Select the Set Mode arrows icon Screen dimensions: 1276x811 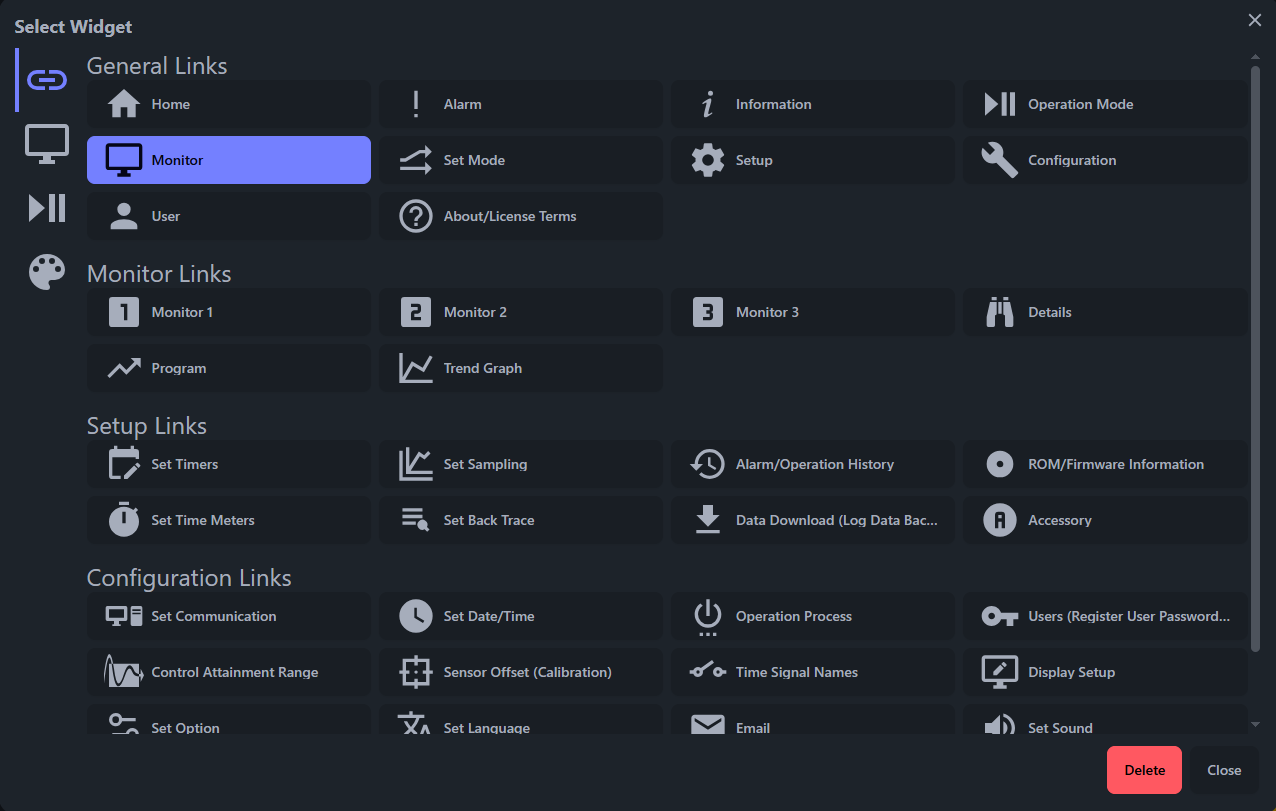(416, 160)
